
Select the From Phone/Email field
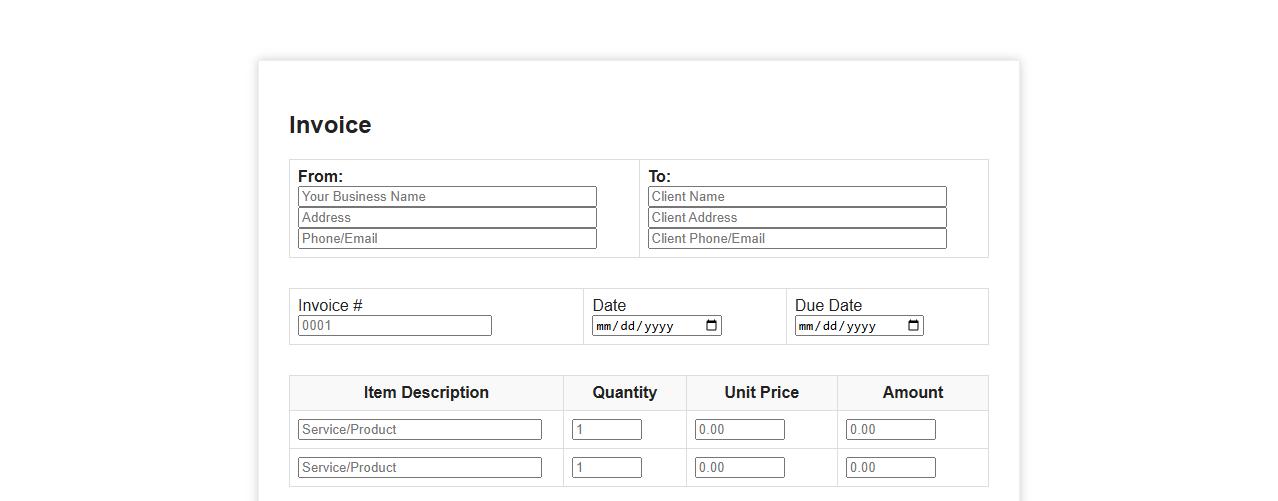pos(447,238)
